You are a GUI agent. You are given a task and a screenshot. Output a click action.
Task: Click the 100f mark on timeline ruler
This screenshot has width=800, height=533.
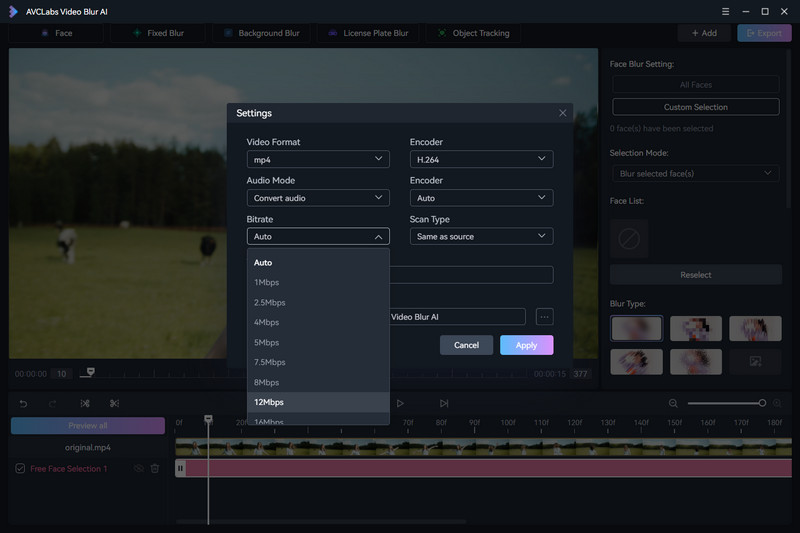click(x=508, y=422)
